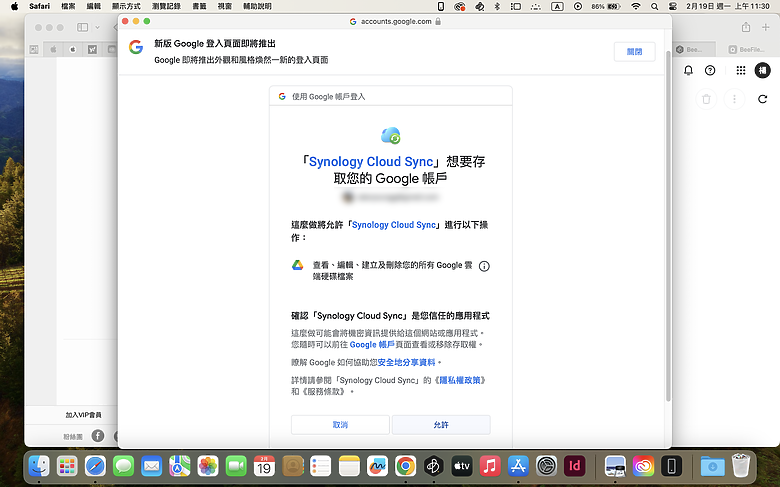Open the 編輯 menu
Image resolution: width=780 pixels, height=487 pixels.
point(94,6)
